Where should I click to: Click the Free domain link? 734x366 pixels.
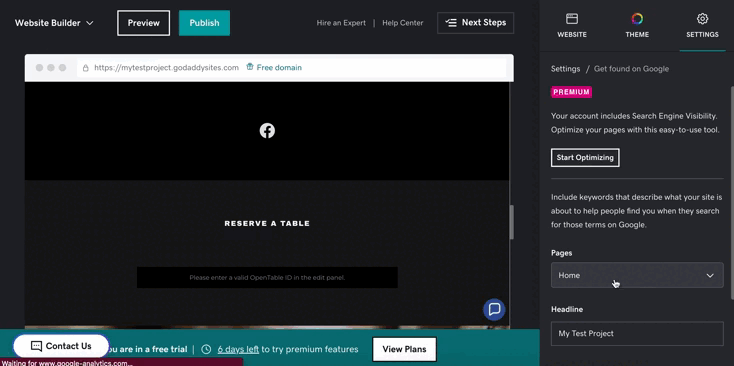[x=279, y=67]
